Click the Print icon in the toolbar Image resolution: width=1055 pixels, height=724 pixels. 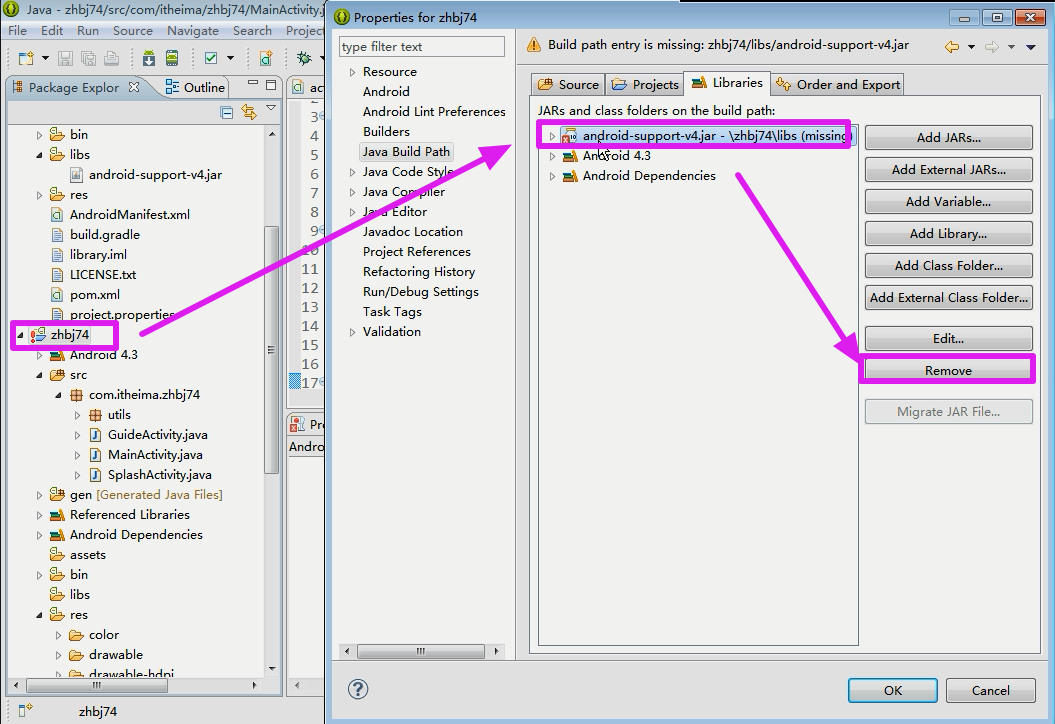coord(112,59)
